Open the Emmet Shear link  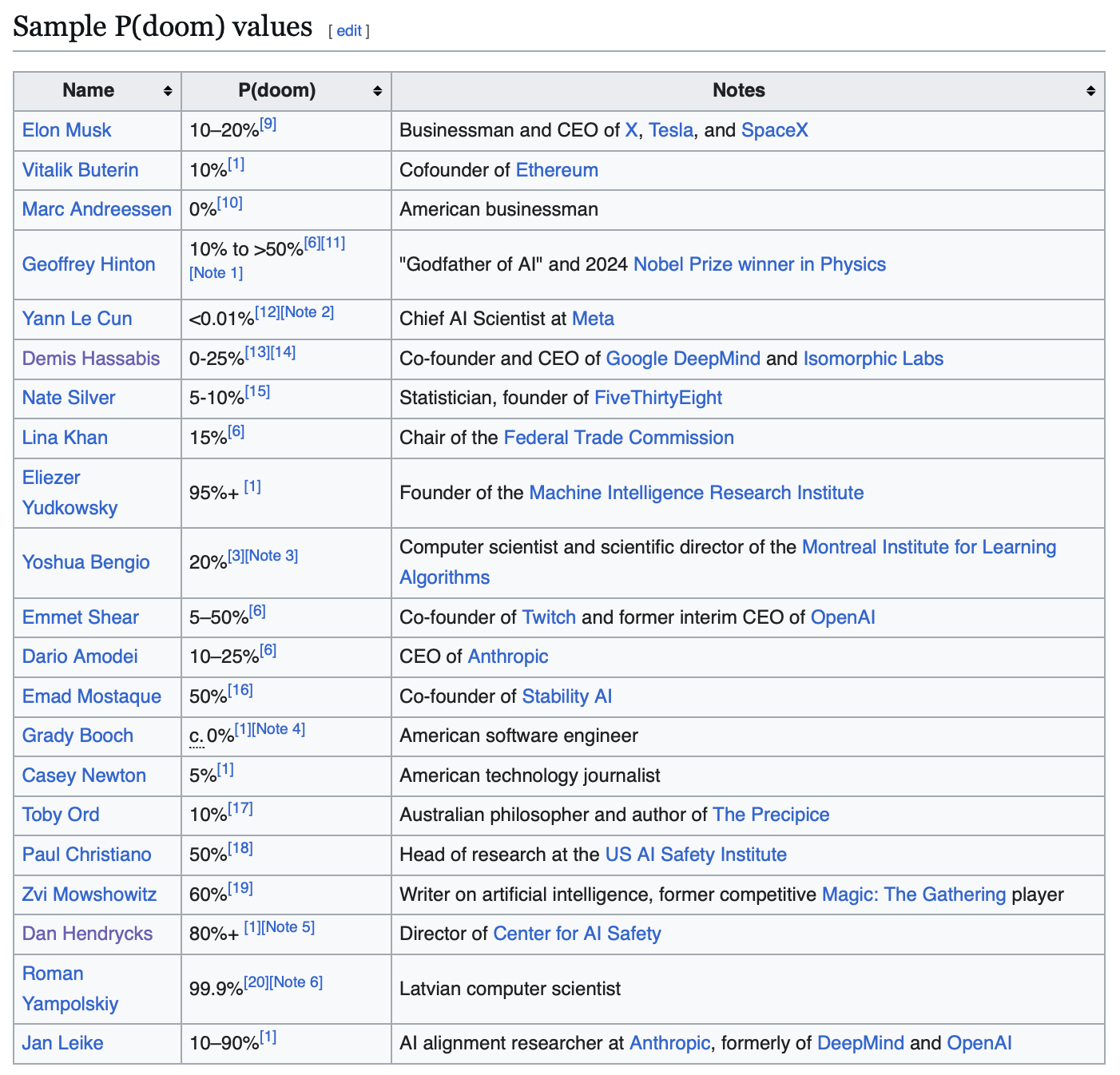[81, 617]
